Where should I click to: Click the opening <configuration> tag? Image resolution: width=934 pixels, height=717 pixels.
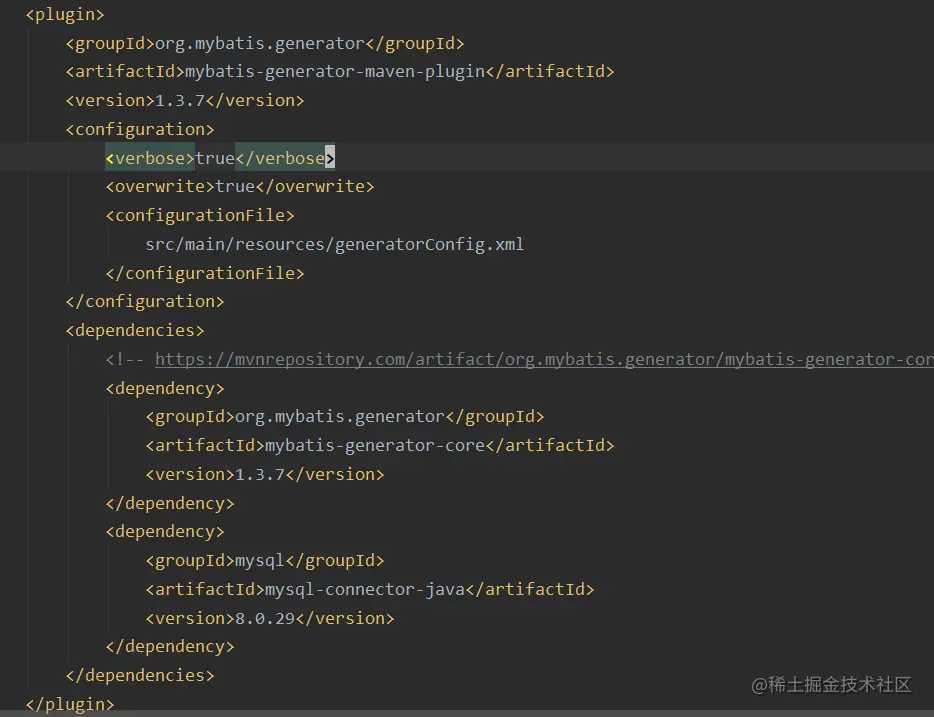pos(140,129)
